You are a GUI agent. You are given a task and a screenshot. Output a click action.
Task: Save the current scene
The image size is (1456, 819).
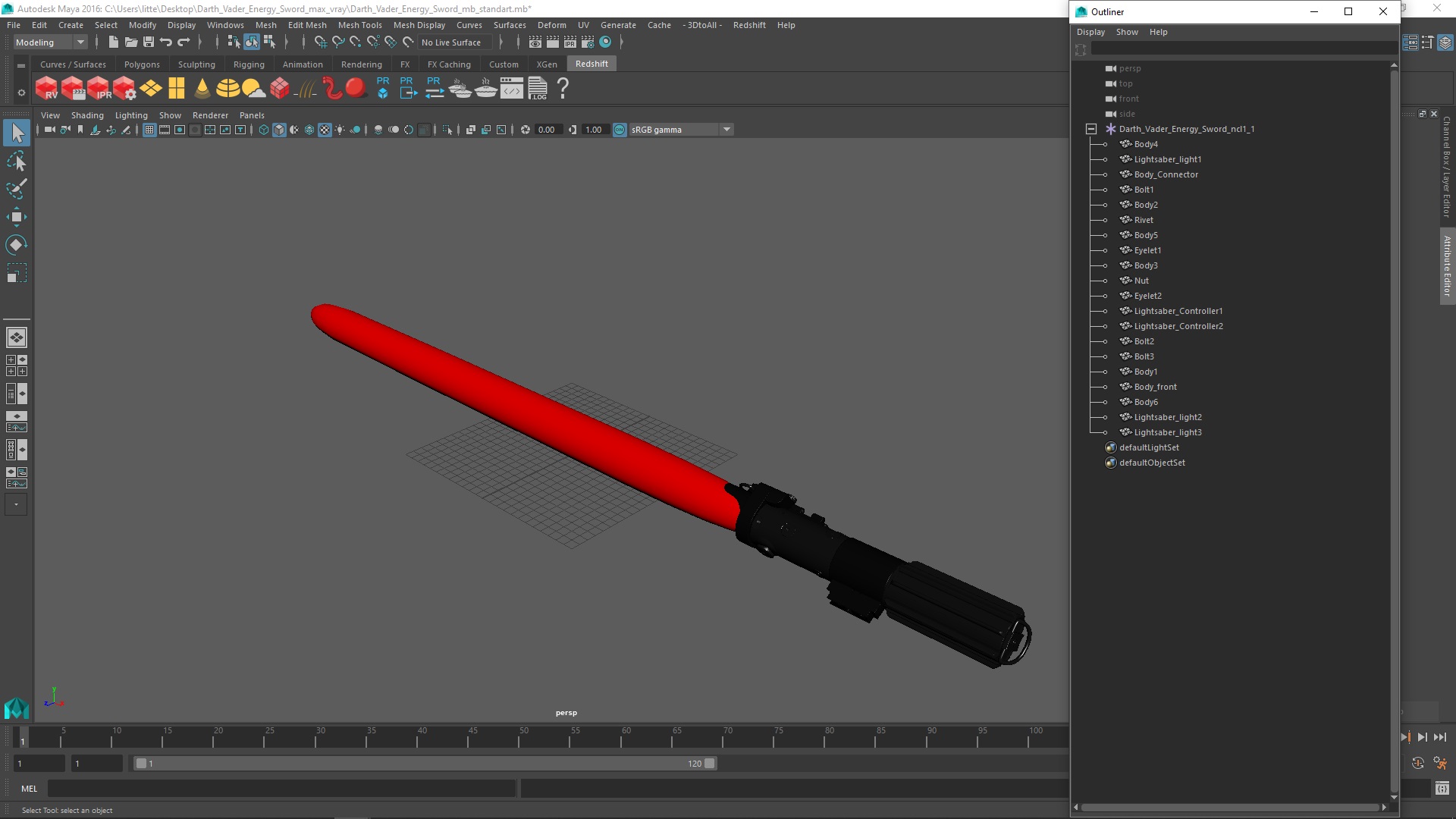click(149, 42)
